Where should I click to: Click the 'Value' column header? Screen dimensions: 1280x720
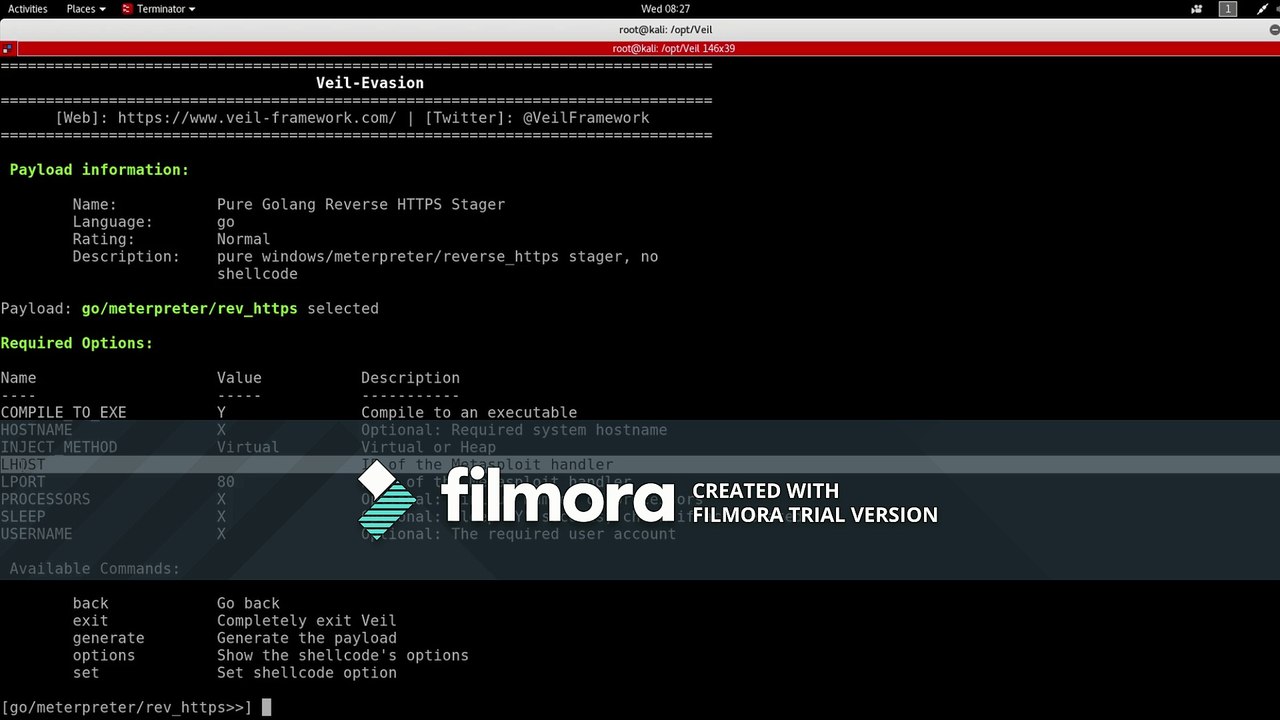point(239,378)
